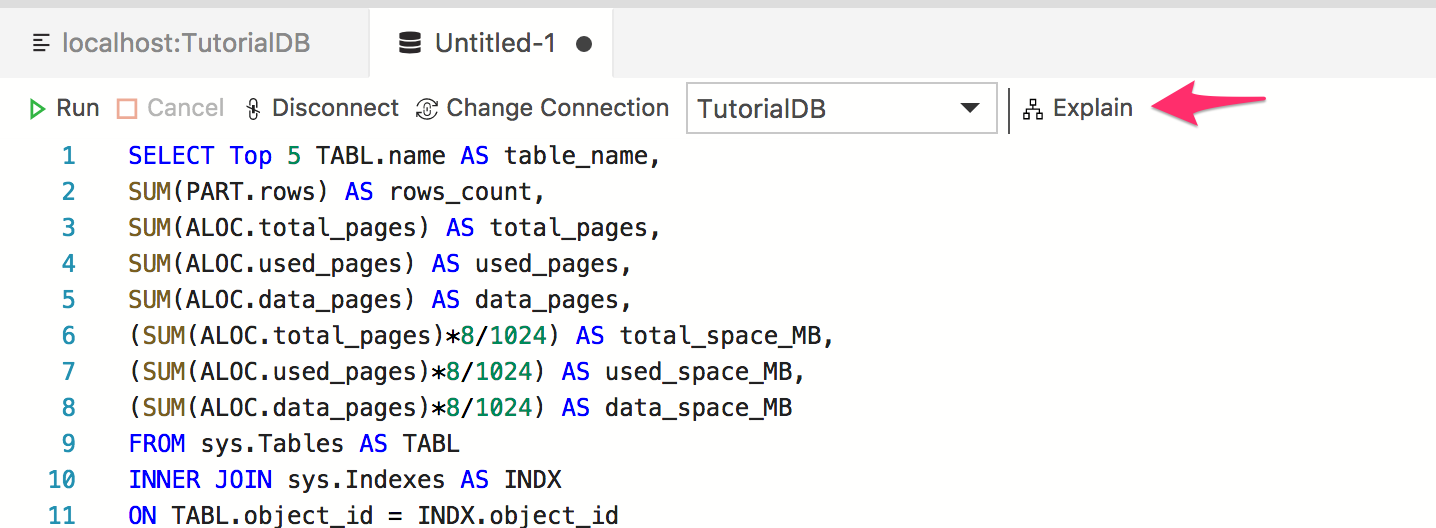Click used_space_MB on line 7
The image size is (1436, 528).
tap(698, 373)
